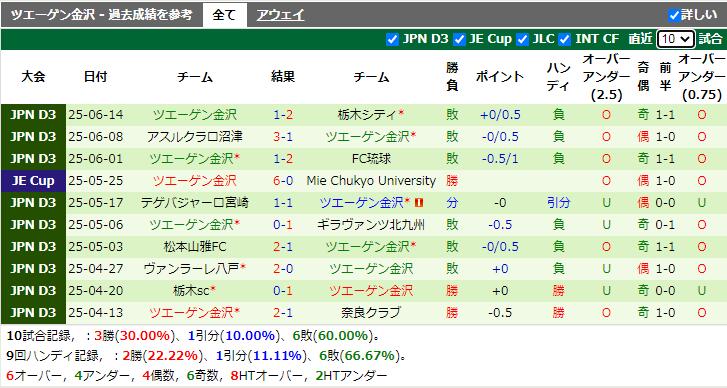Click JPN D3 badge for the 25-06-14 match
Image resolution: width=727 pixels, height=388 pixels.
point(33,115)
